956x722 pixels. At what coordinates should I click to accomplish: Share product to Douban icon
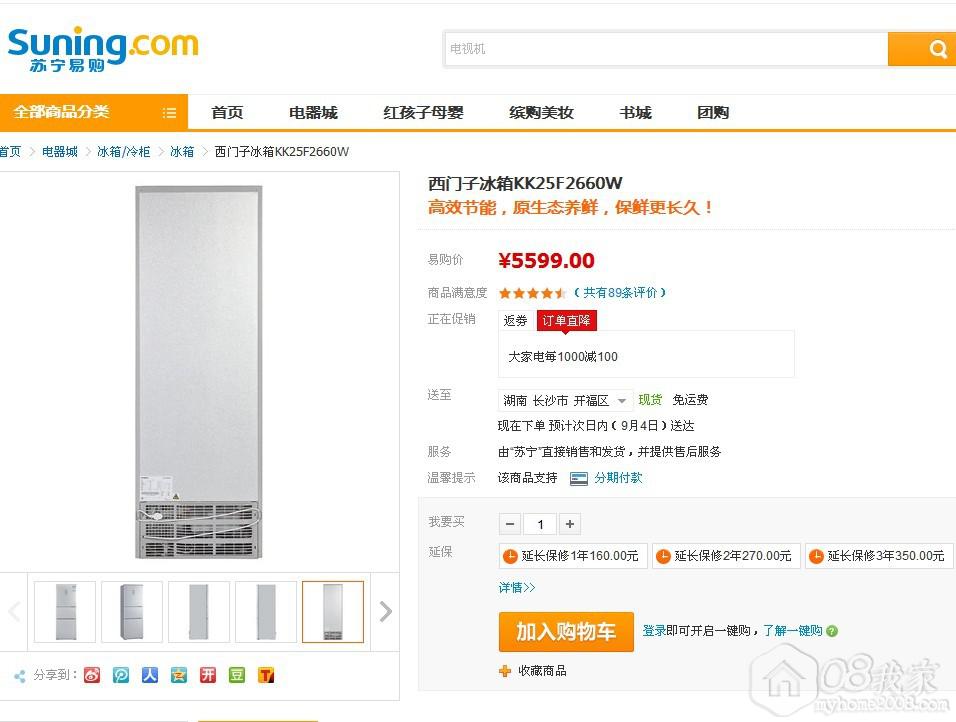237,675
